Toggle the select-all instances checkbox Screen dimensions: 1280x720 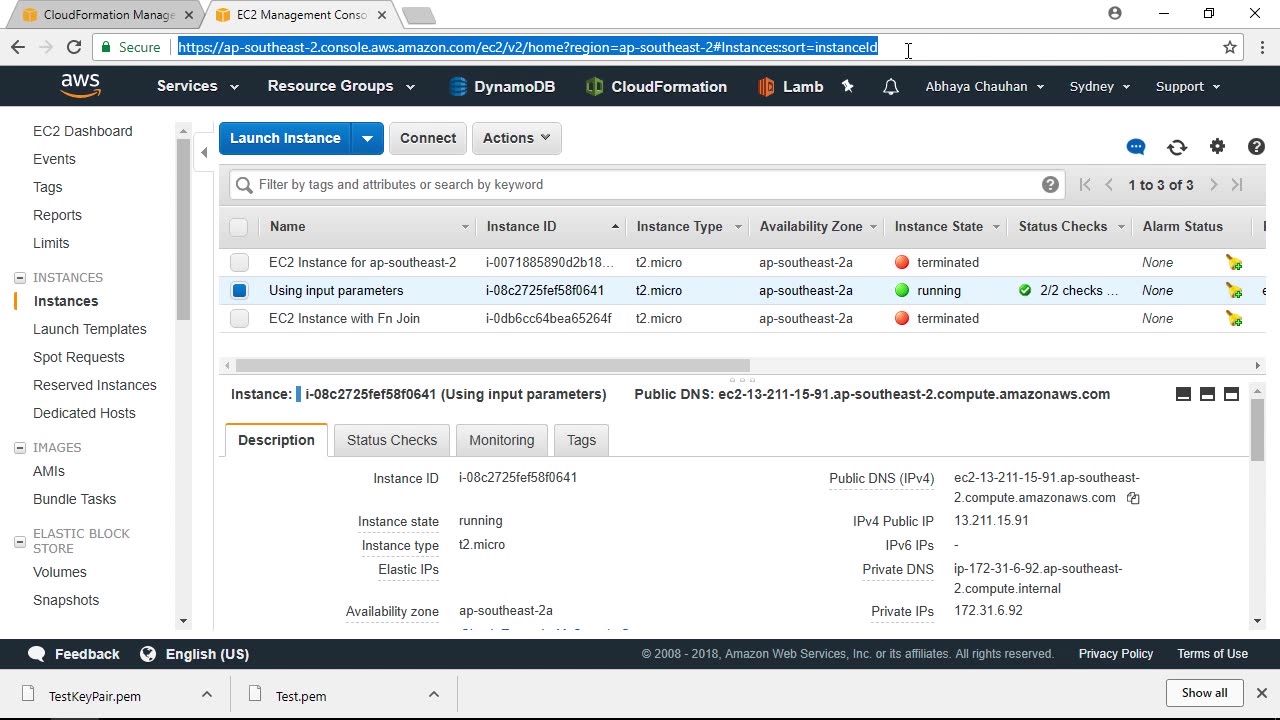238,227
